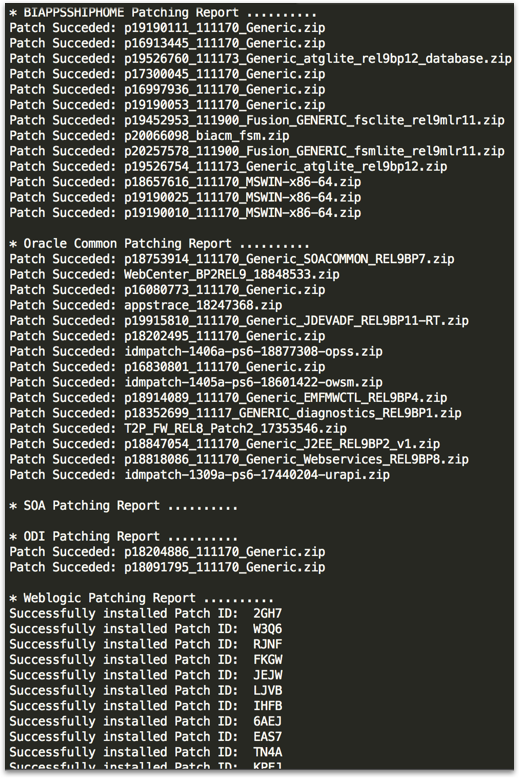
Task: Click idmpatch-1405a-ps6-18601422-owsm.zip line
Action: click(196, 382)
